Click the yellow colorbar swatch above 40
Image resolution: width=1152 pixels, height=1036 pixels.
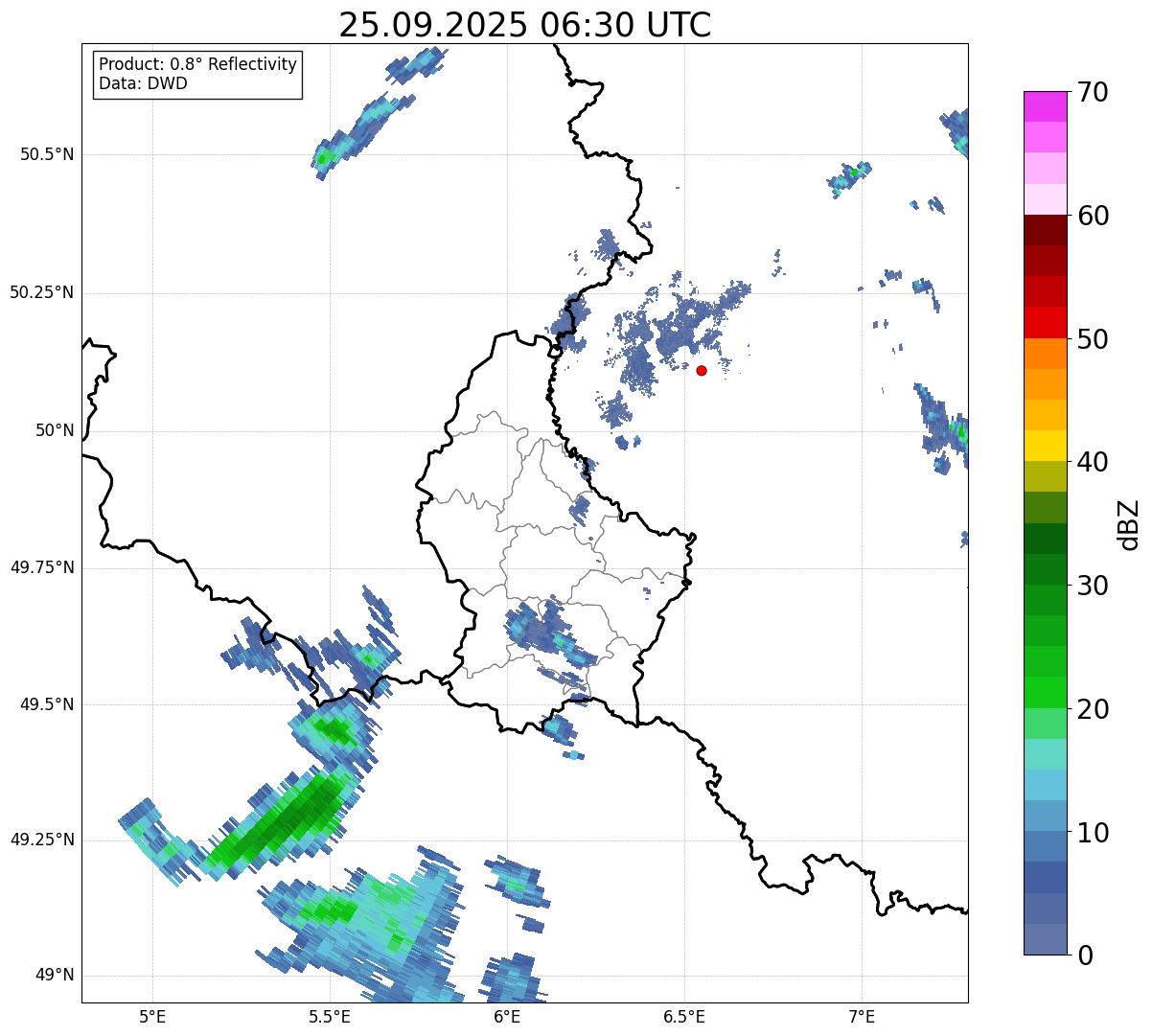[x=1046, y=447]
